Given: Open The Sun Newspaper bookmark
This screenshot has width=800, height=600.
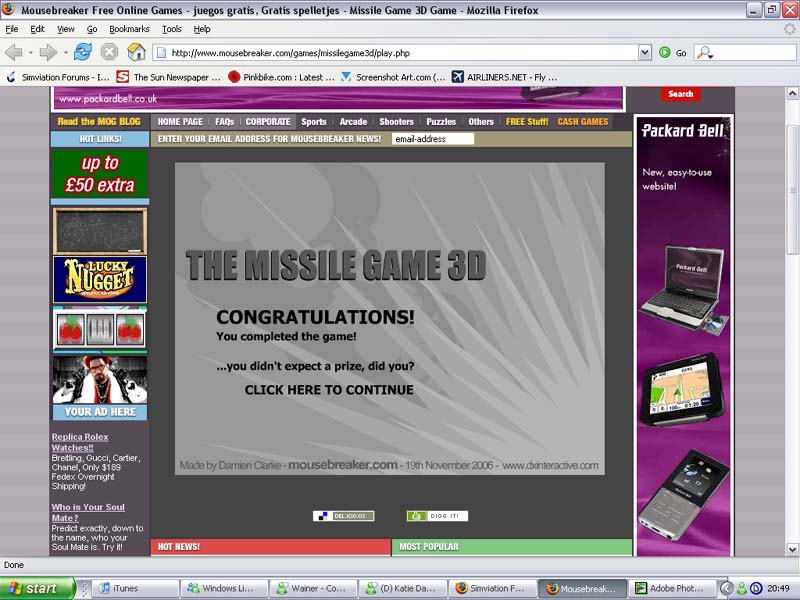Looking at the screenshot, I should point(168,78).
